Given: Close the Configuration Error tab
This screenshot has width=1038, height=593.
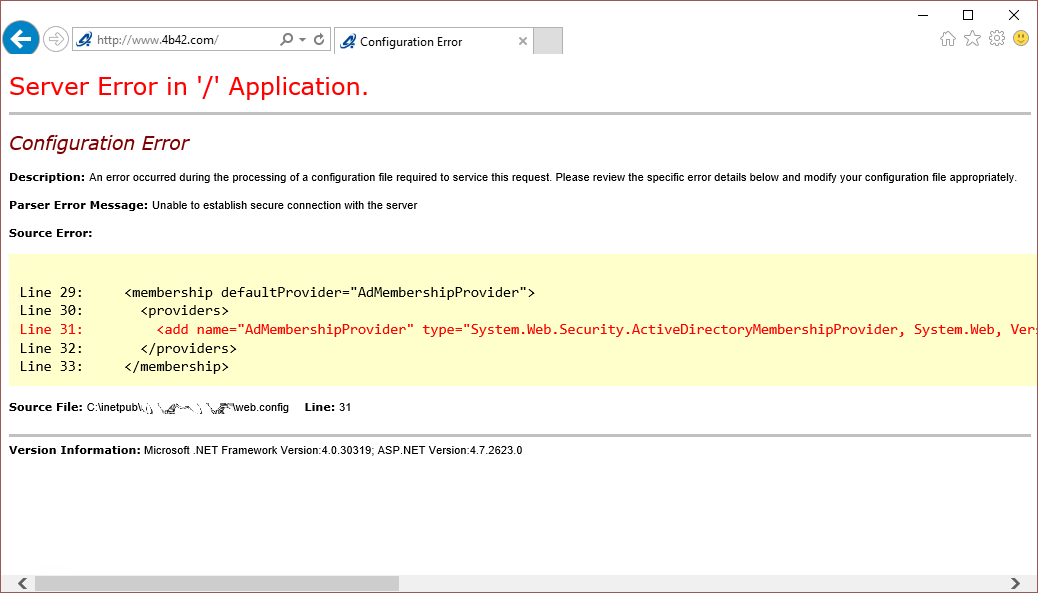Looking at the screenshot, I should 522,41.
